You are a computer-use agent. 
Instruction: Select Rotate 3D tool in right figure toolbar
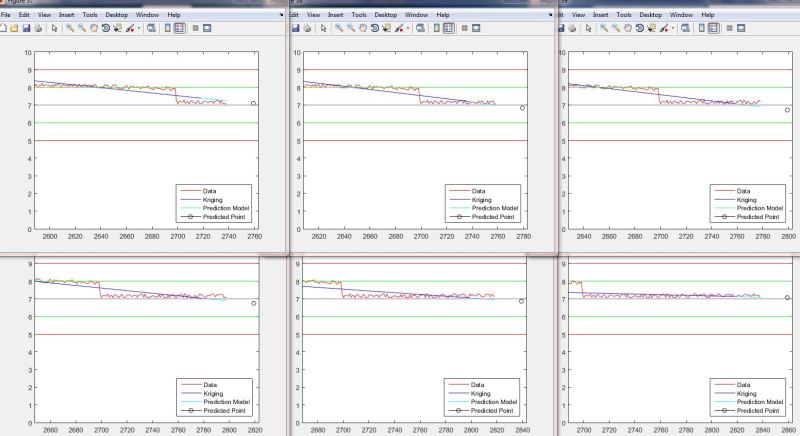(639, 28)
